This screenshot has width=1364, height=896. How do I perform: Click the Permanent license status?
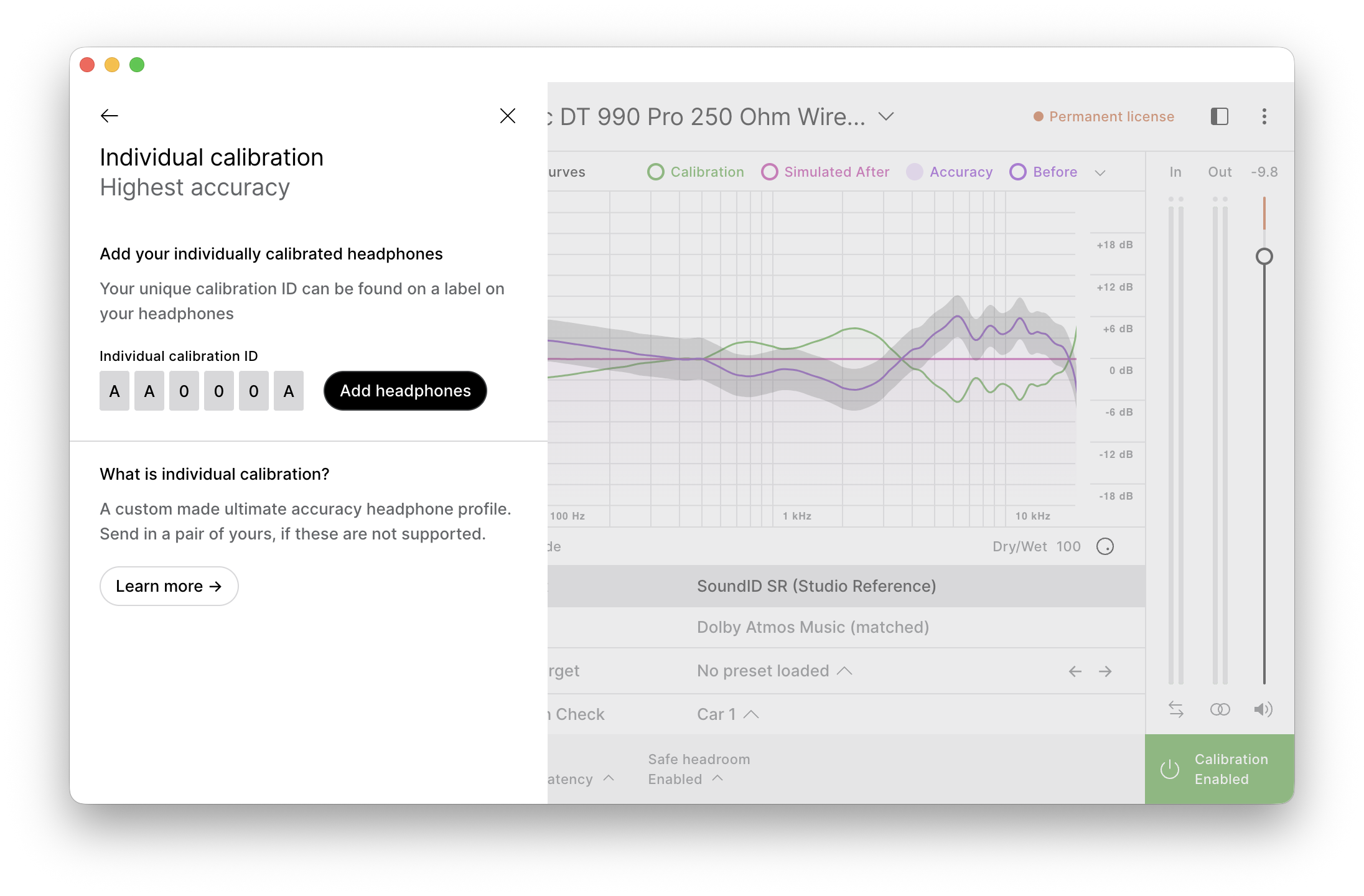point(1104,116)
